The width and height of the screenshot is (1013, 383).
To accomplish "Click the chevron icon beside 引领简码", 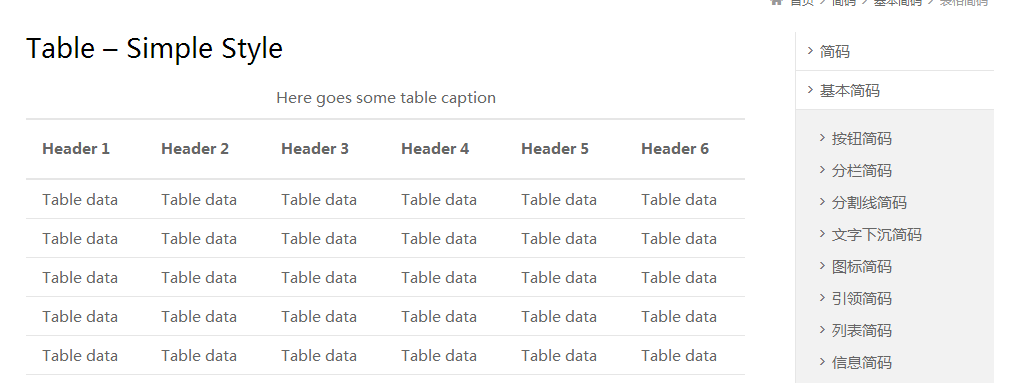I will point(822,297).
